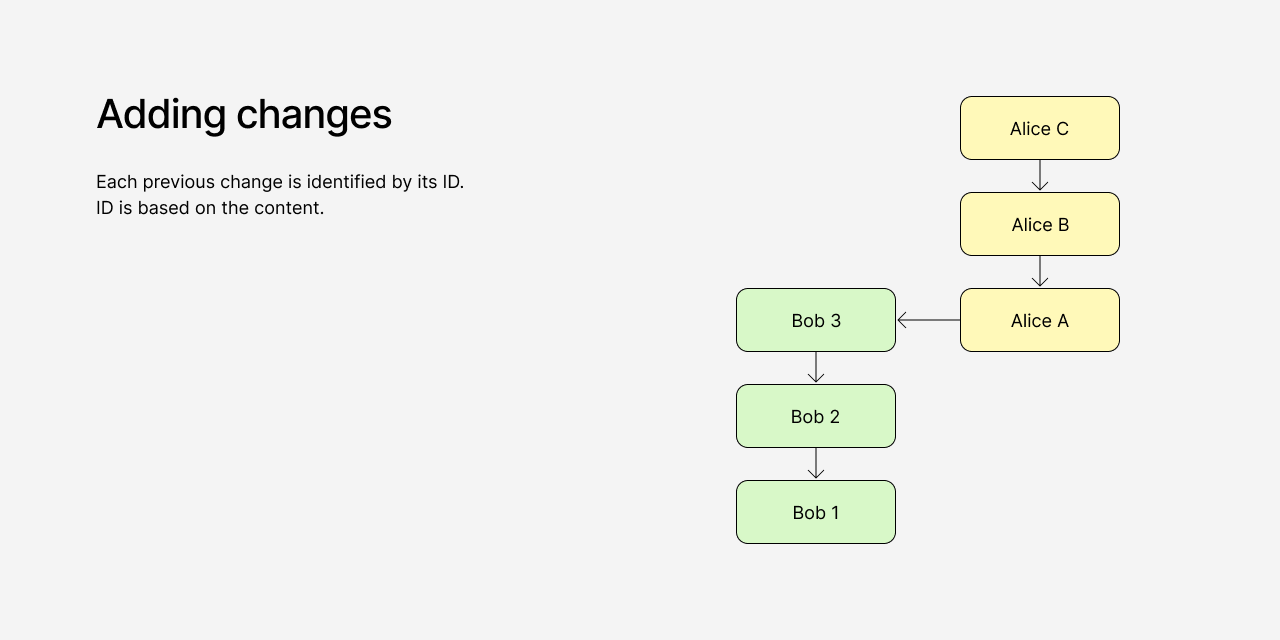1280x640 pixels.
Task: Click the 'Each previous change' text line
Action: click(x=280, y=182)
